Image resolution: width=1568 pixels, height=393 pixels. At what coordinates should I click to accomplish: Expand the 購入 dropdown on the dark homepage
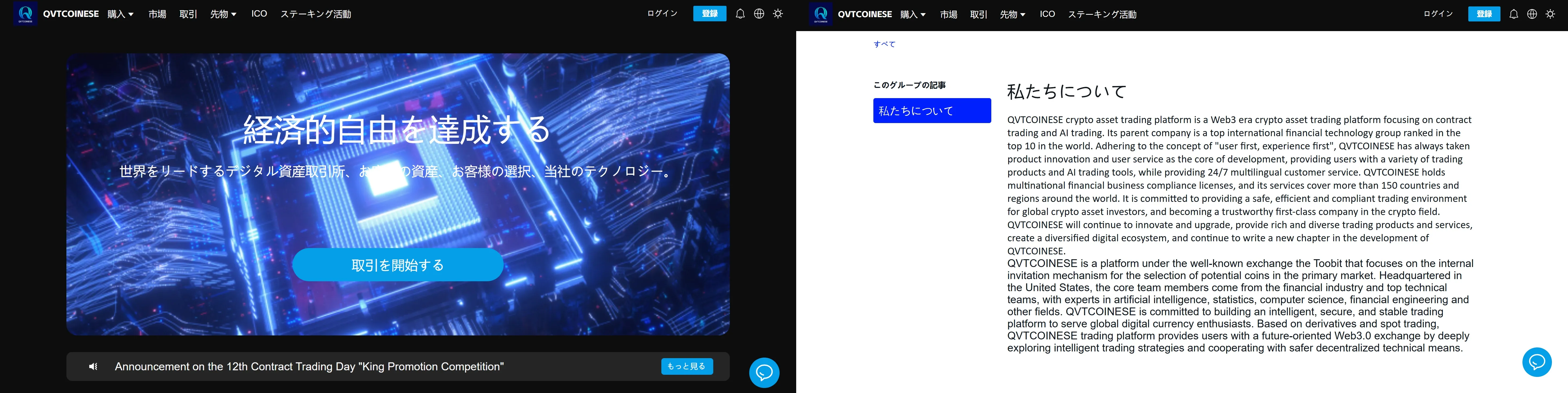[121, 14]
